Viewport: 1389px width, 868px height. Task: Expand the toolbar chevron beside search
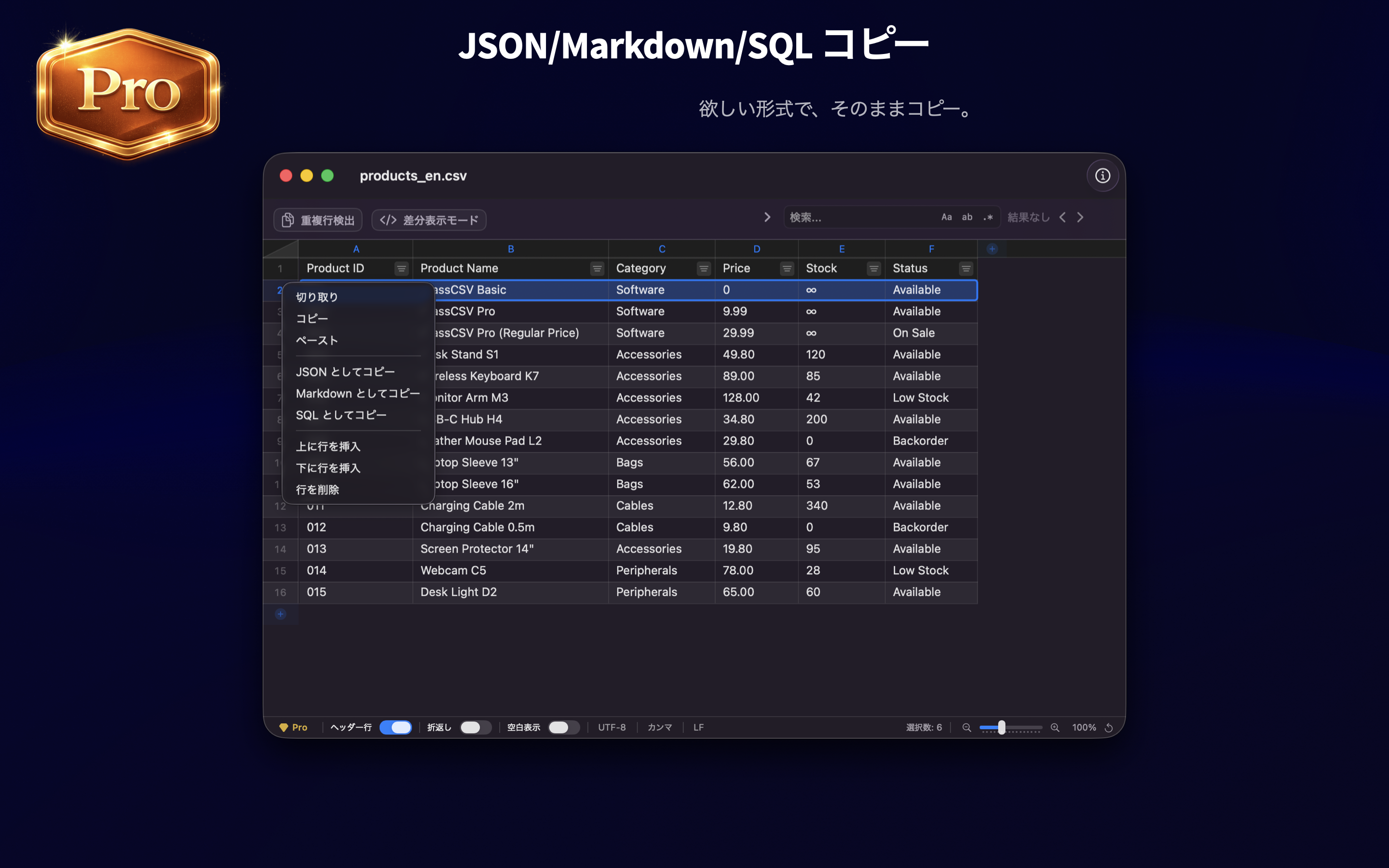pos(767,217)
